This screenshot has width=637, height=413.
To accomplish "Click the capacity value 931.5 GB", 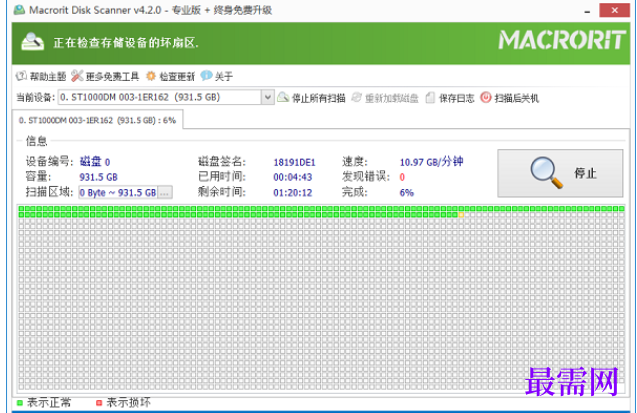I will pos(98,177).
